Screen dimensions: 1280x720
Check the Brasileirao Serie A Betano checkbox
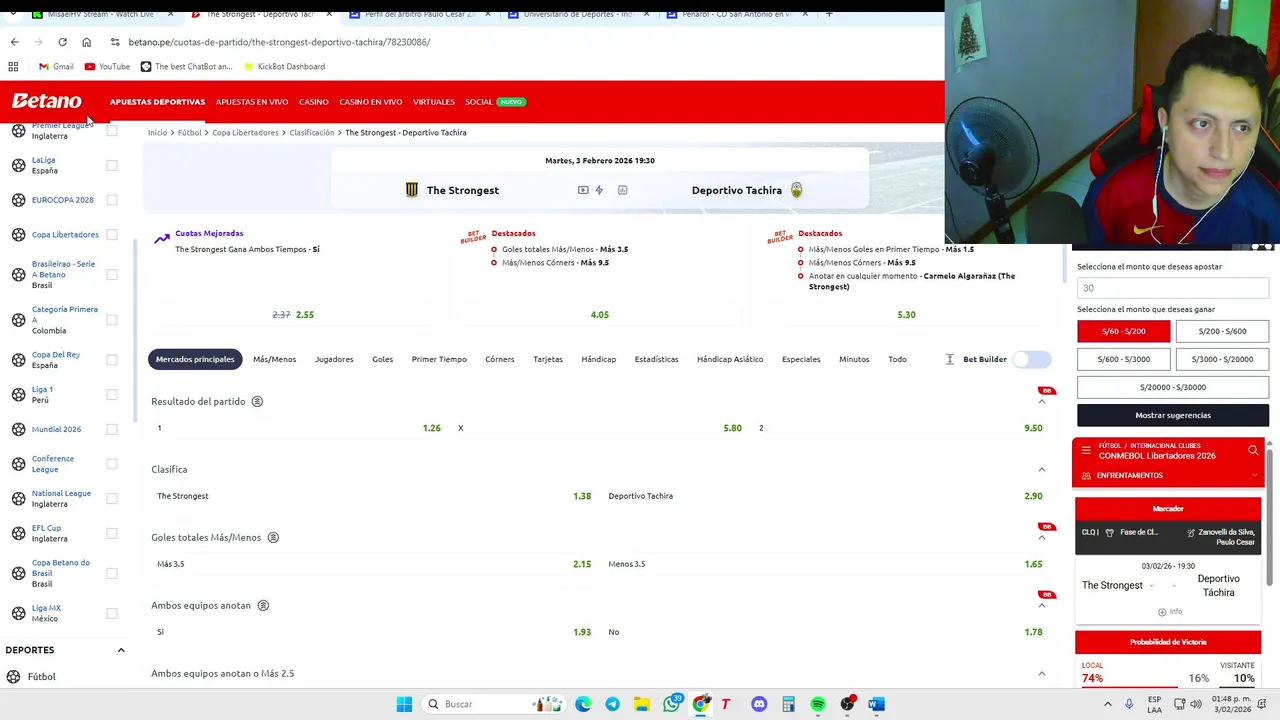(x=112, y=275)
